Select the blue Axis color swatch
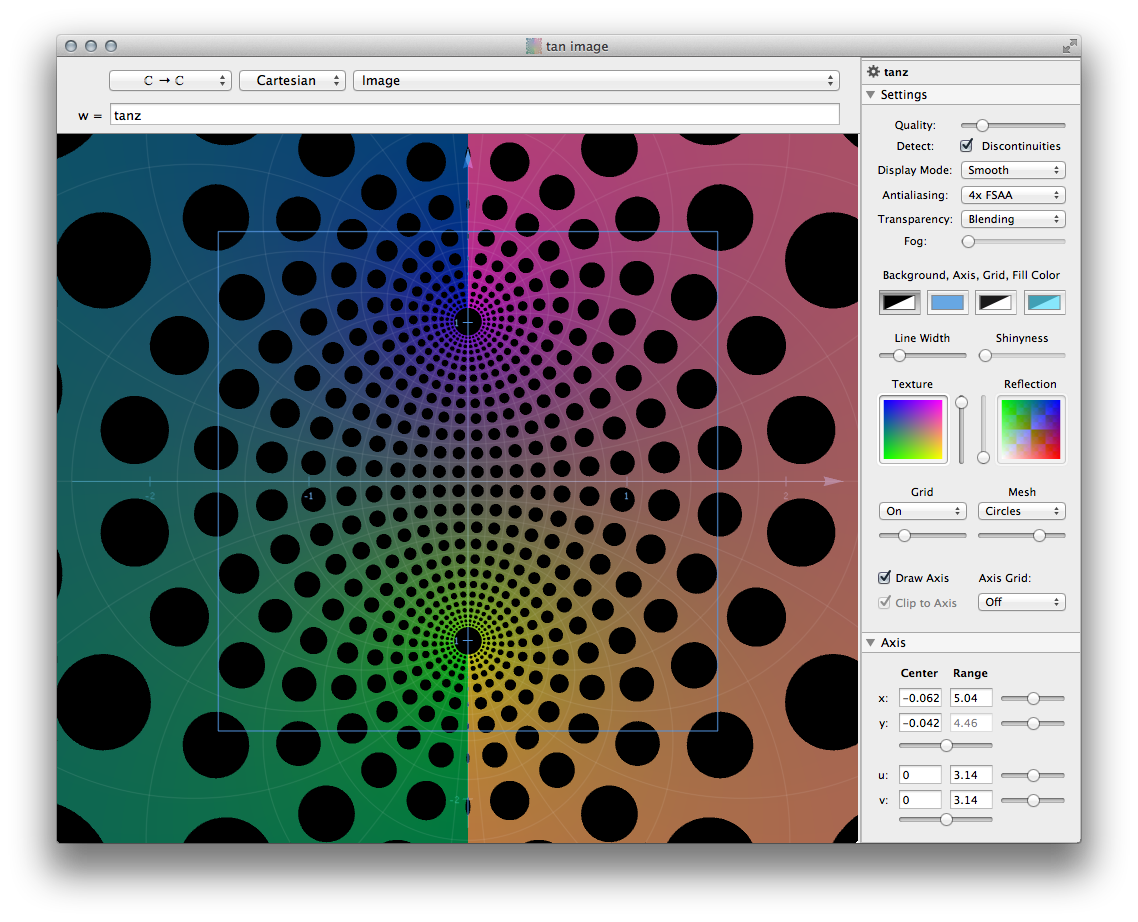The height and width of the screenshot is (922, 1138). (x=947, y=302)
